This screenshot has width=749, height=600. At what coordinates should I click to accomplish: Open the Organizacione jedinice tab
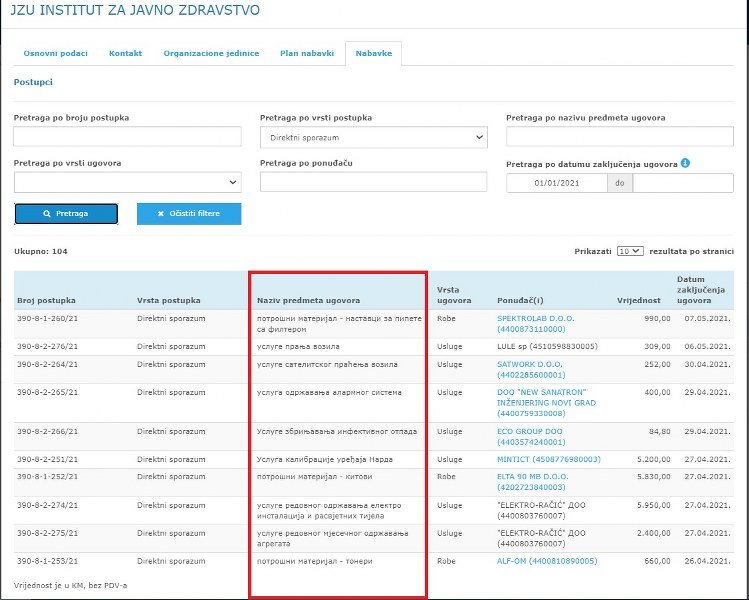click(x=211, y=53)
